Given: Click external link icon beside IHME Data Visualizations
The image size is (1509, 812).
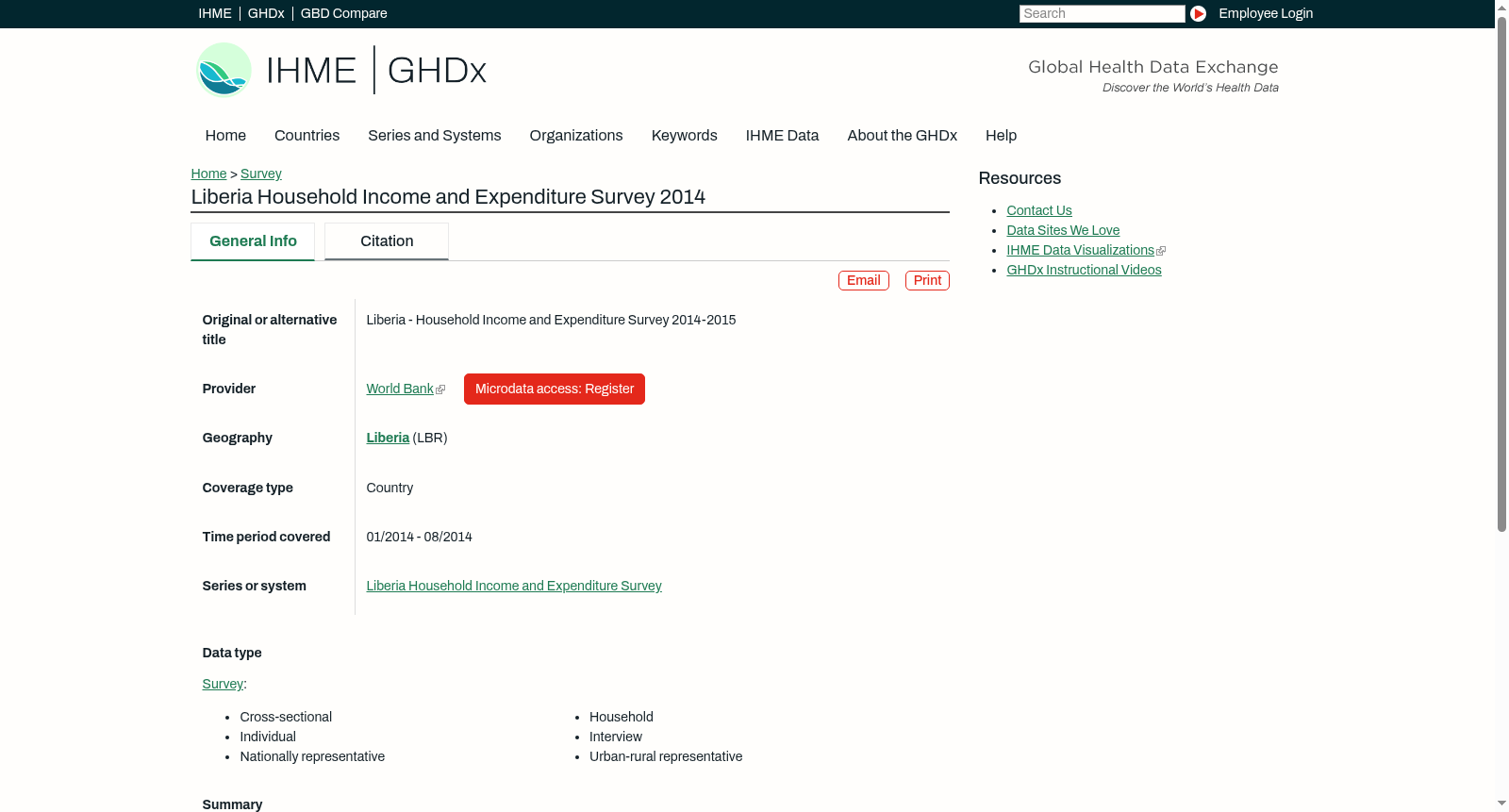Looking at the screenshot, I should pyautogui.click(x=1161, y=251).
